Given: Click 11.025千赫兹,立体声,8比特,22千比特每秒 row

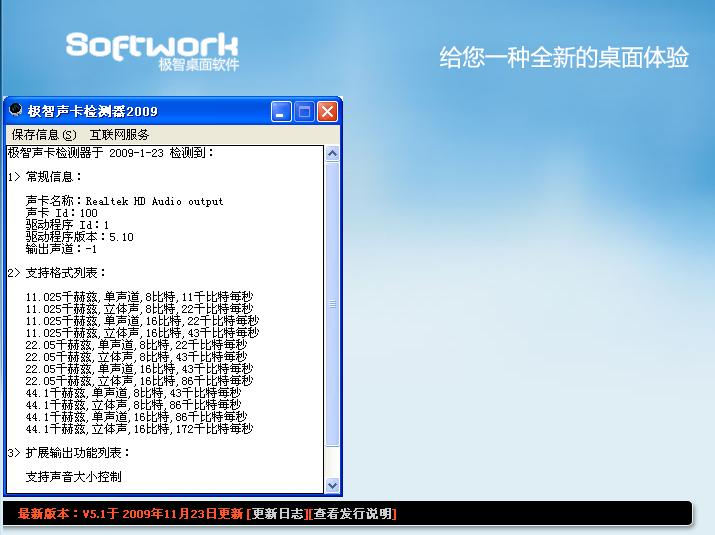Looking at the screenshot, I should point(139,309).
